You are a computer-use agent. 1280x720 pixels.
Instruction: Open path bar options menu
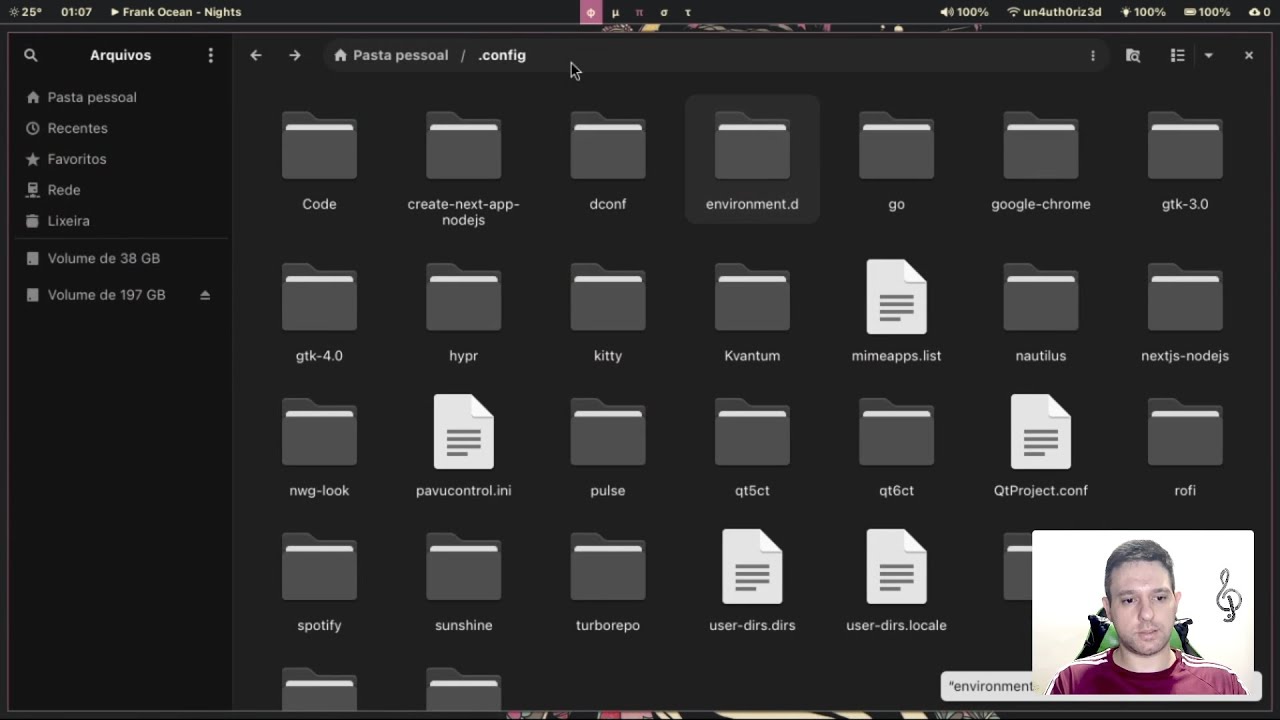(x=1092, y=55)
